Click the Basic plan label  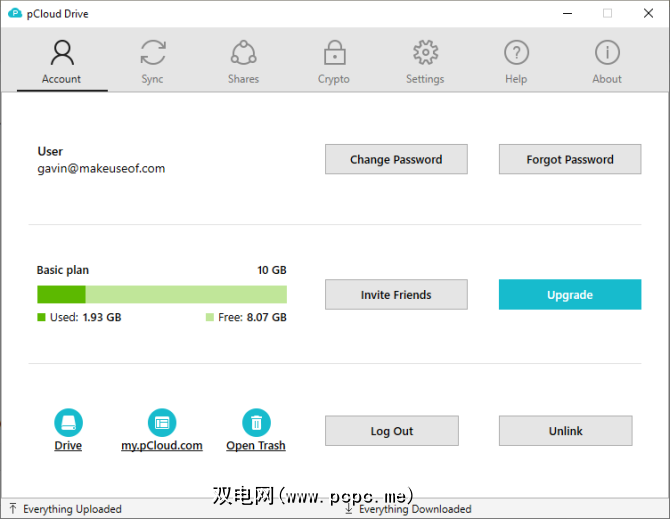pos(63,270)
